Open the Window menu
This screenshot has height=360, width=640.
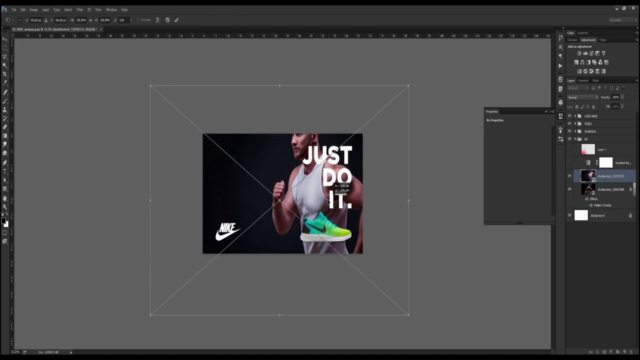coord(111,10)
